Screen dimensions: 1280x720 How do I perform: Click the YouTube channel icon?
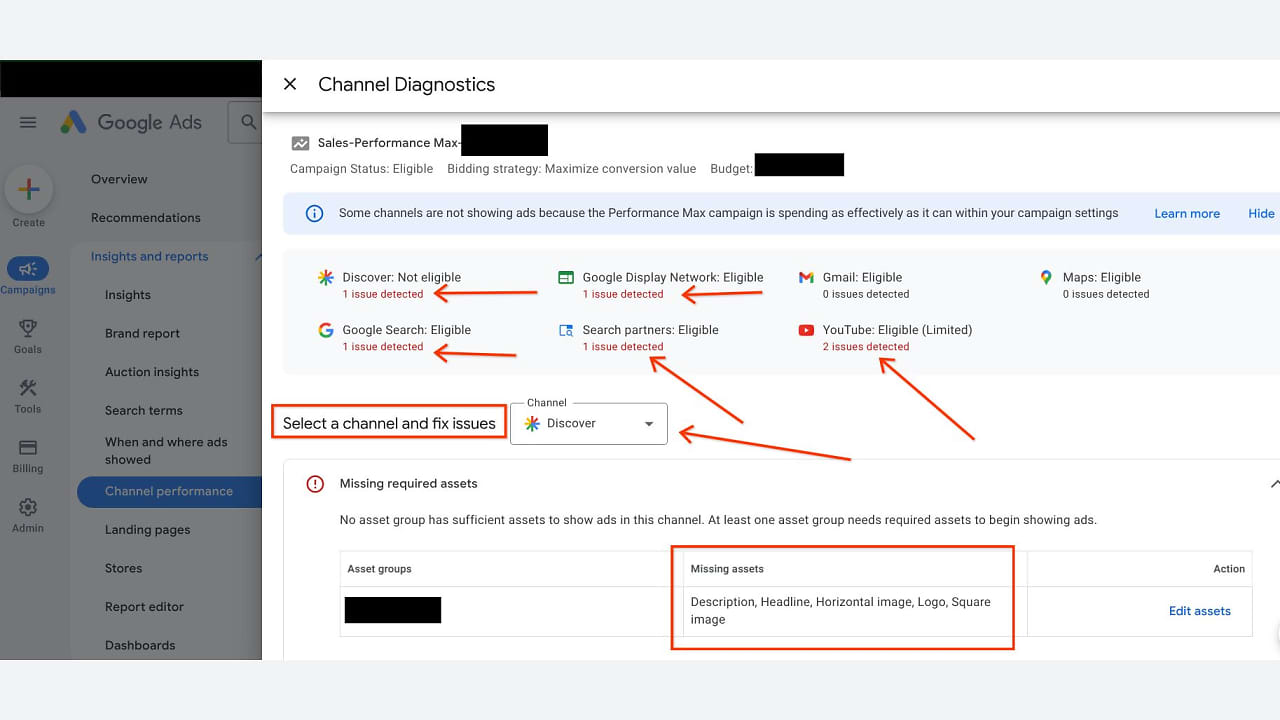coord(806,330)
